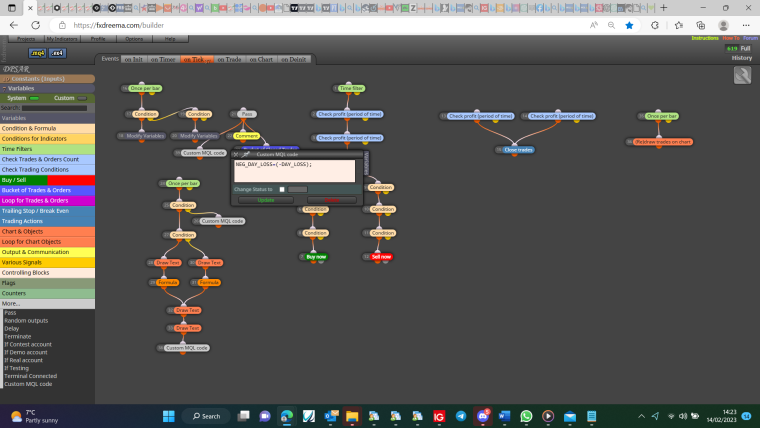
Task: Expand the Constants (Inputs) section
Action: coord(48,79)
